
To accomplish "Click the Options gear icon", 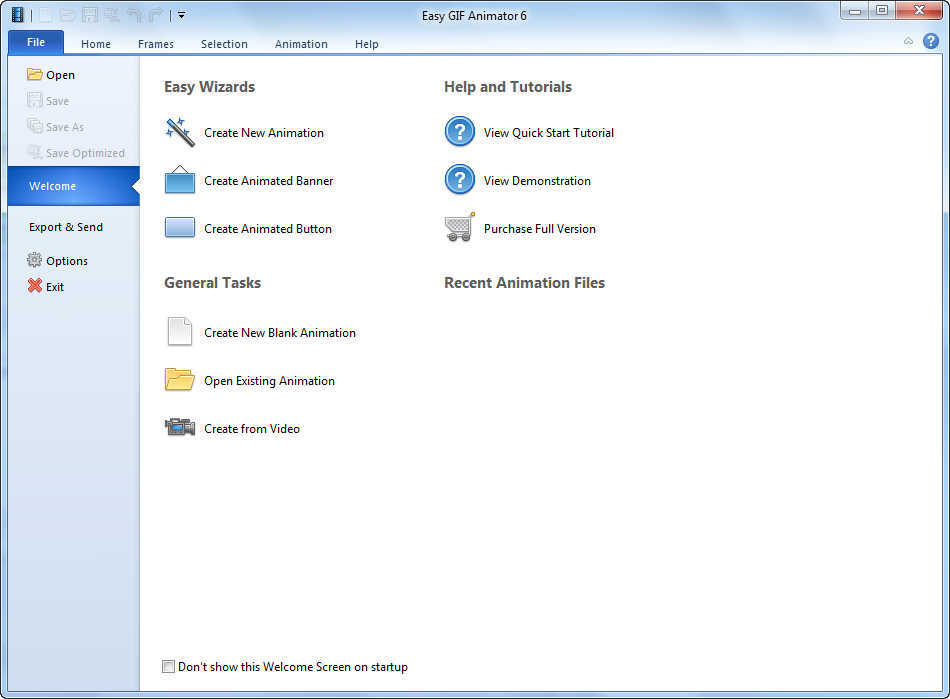I will (35, 260).
